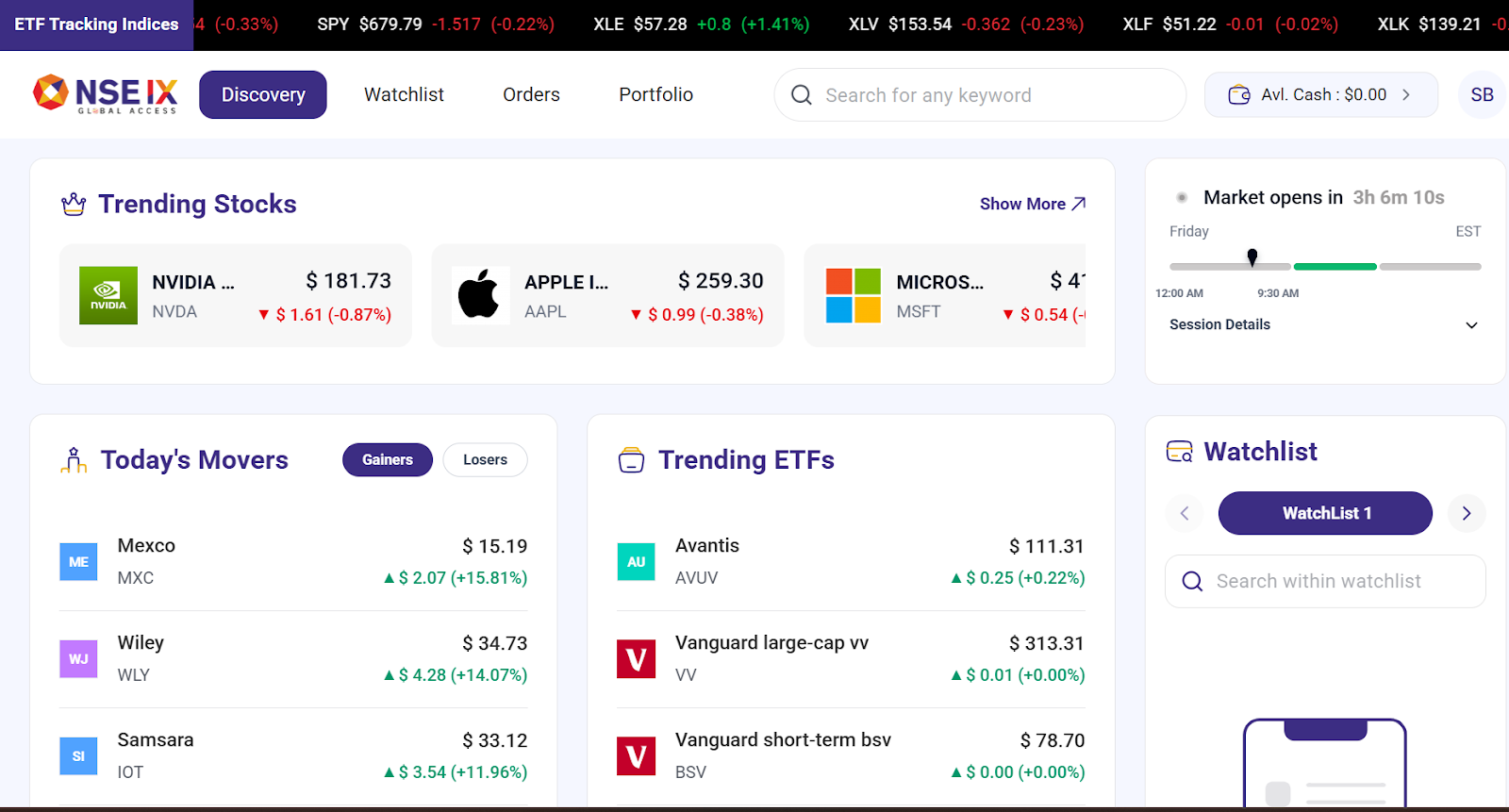Click the NVIDIA stock logo icon

[108, 296]
